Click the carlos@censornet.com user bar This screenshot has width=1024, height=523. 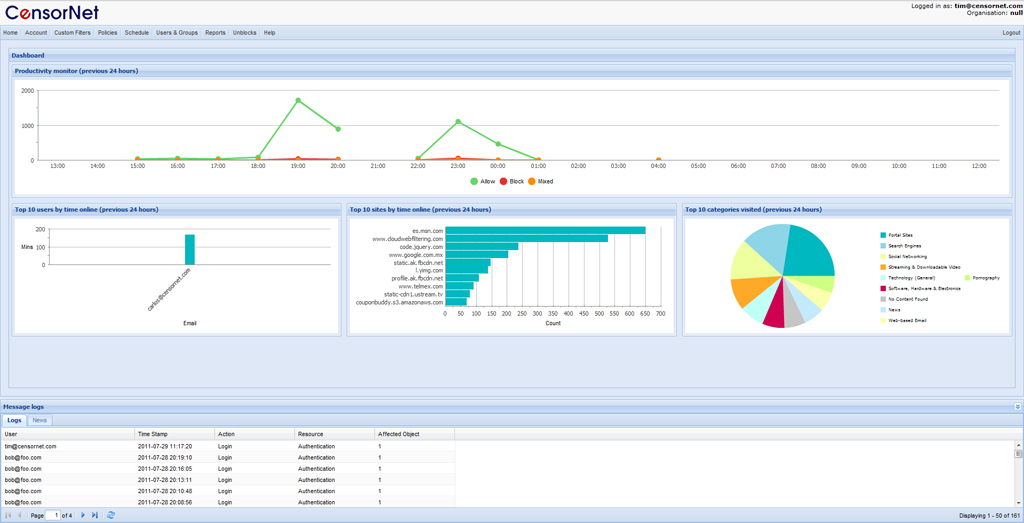click(190, 249)
